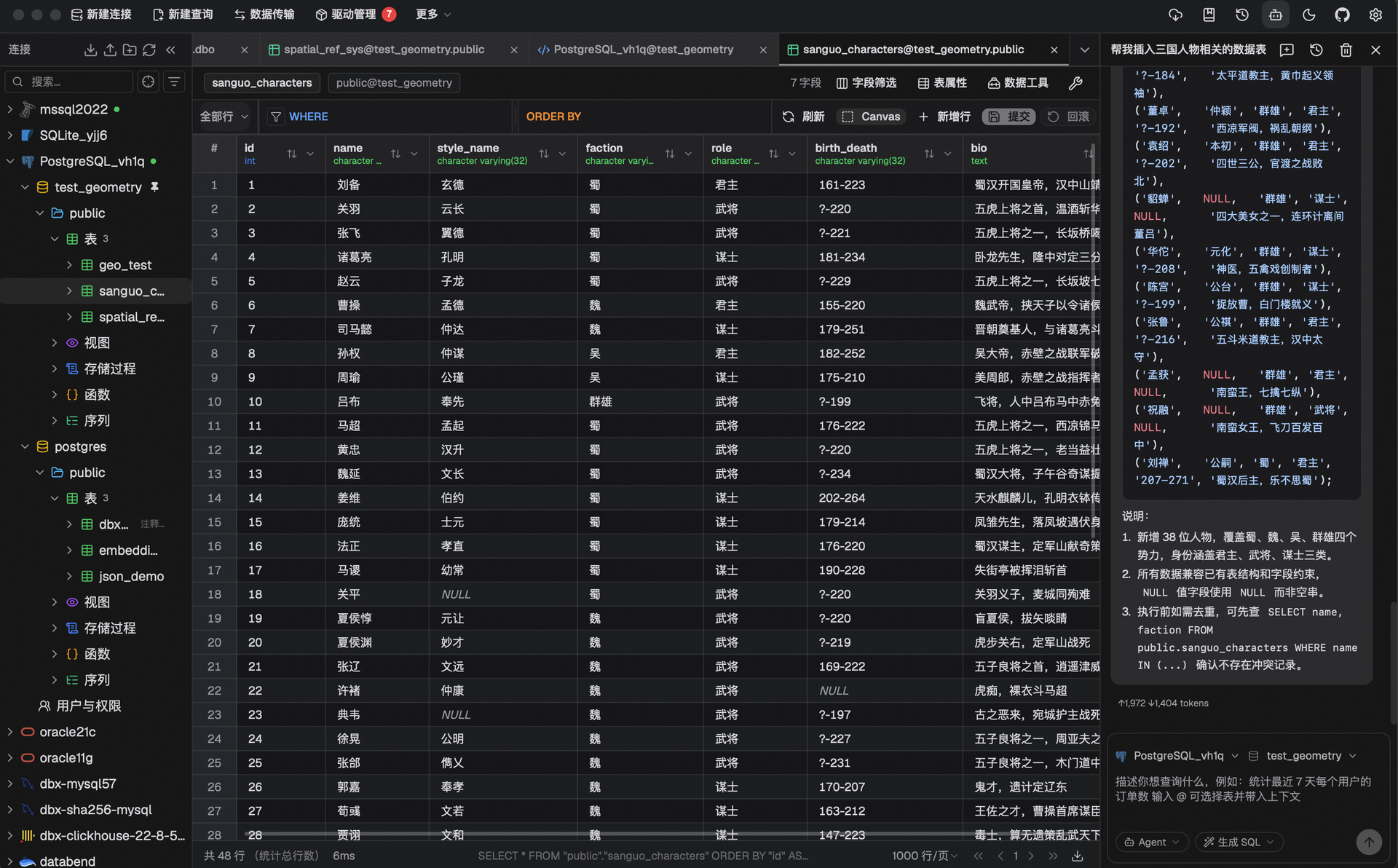Refresh the connection list
Viewport: 1398px width, 868px height.
149,50
